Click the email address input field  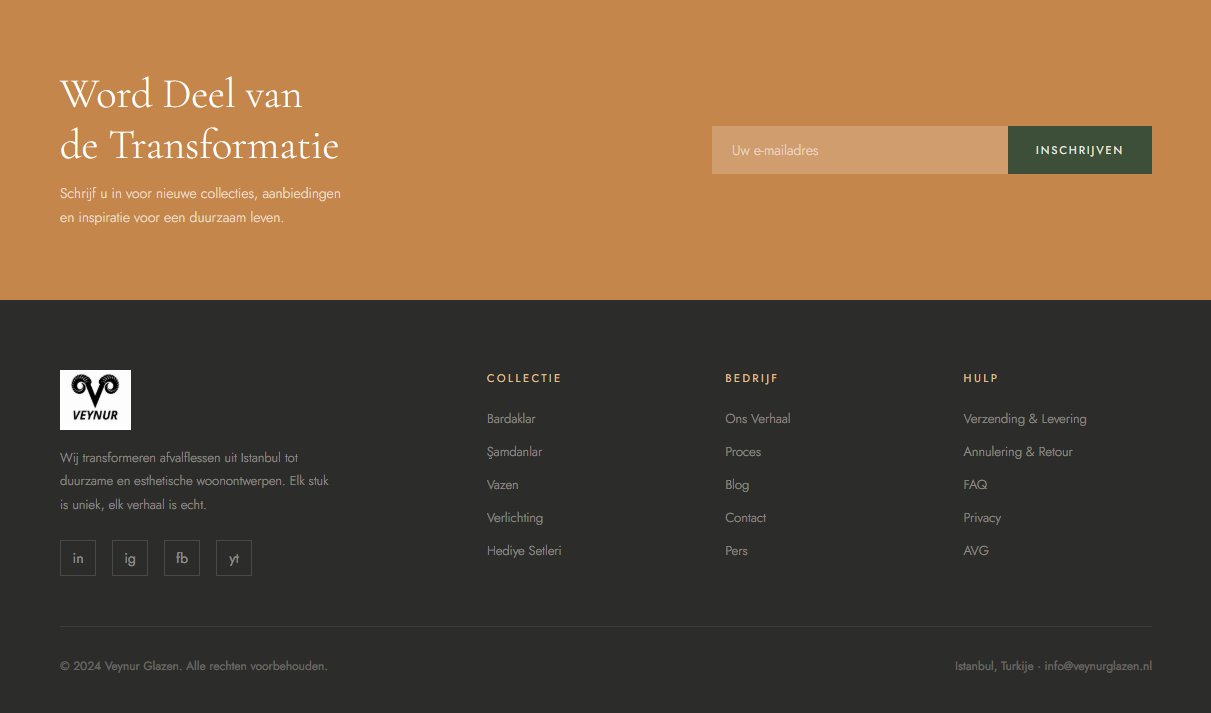pos(859,150)
